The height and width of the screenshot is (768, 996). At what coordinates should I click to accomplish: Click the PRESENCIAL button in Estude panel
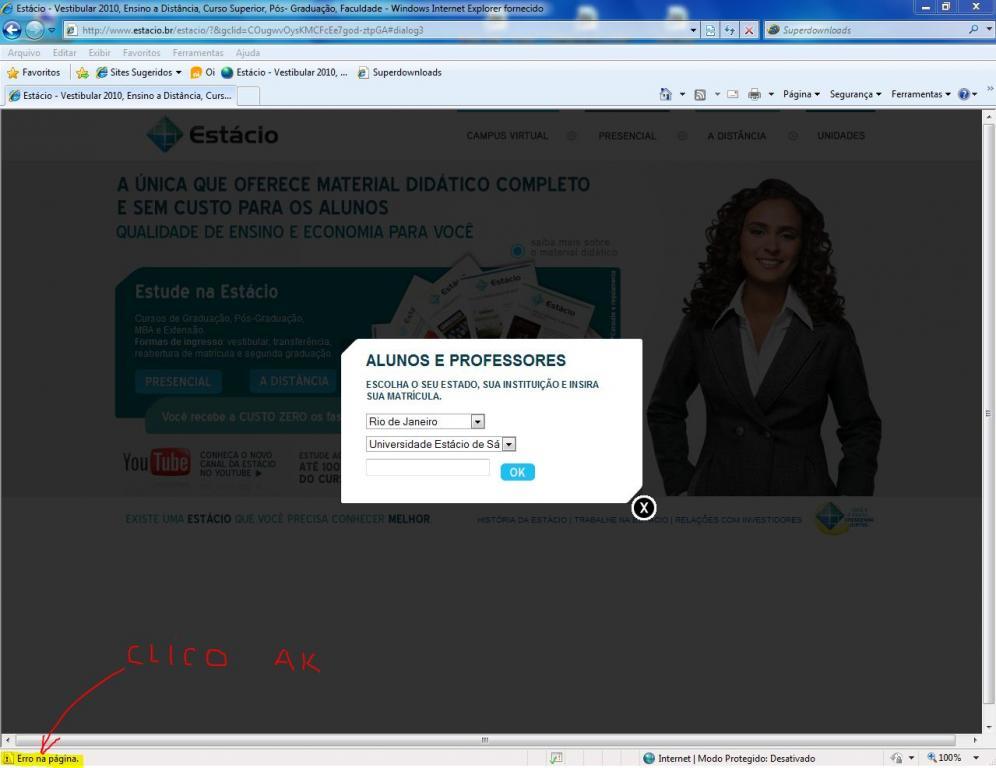tap(178, 381)
